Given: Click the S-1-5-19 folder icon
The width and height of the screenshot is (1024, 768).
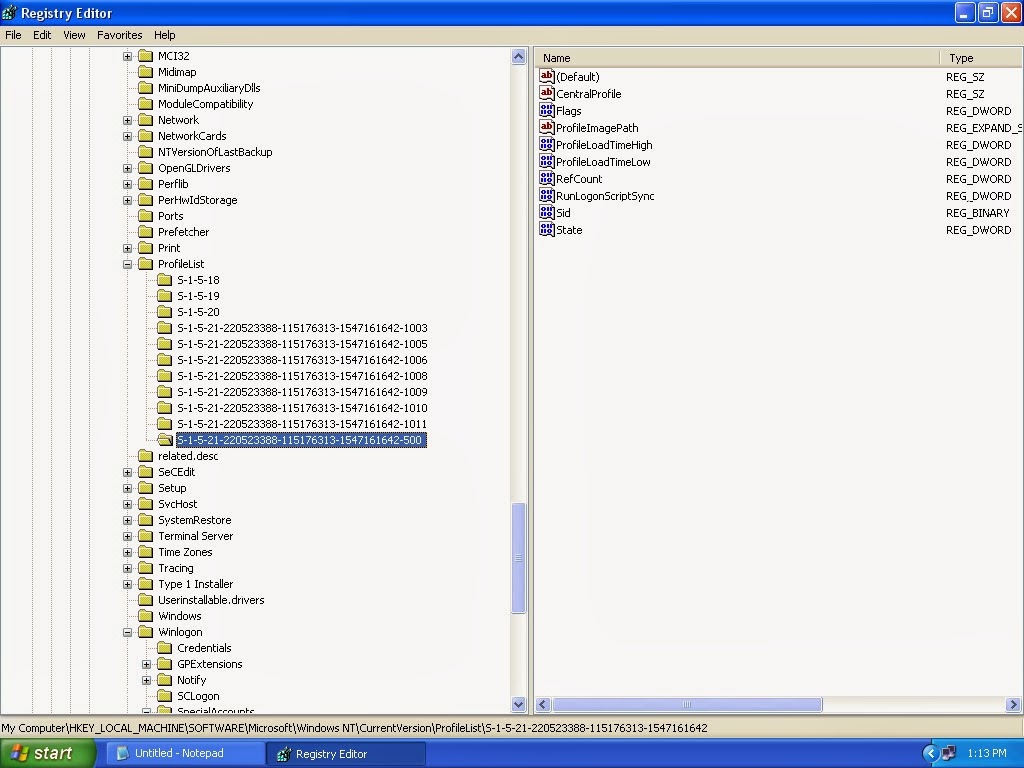Looking at the screenshot, I should click(165, 296).
